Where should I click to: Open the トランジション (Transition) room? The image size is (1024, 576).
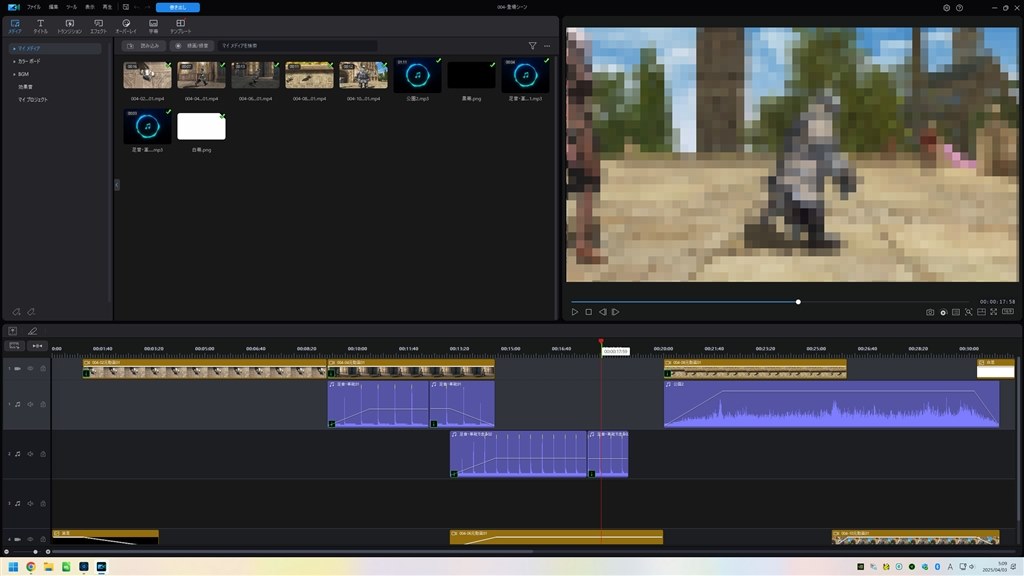pos(69,25)
